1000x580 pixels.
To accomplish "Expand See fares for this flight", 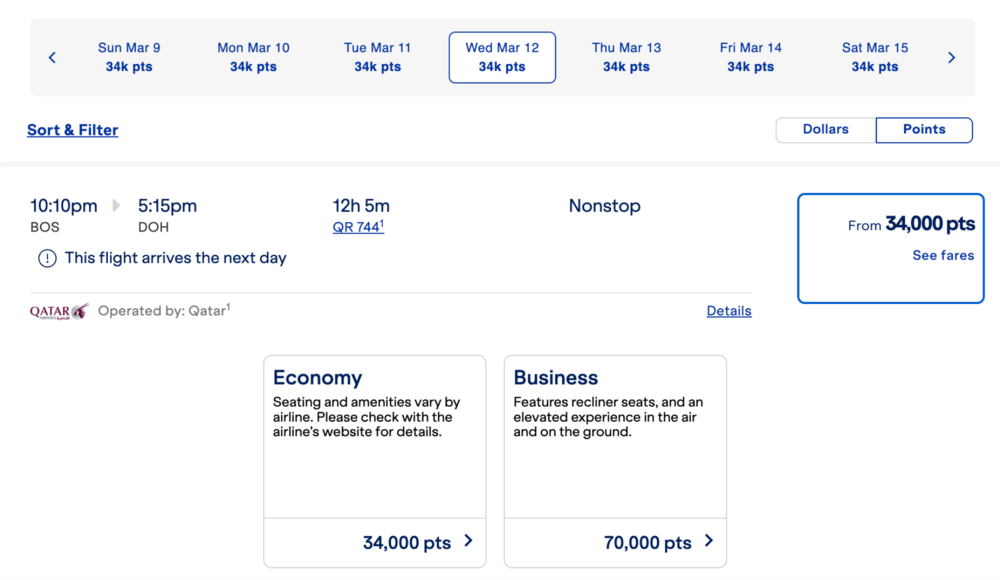I will [942, 255].
